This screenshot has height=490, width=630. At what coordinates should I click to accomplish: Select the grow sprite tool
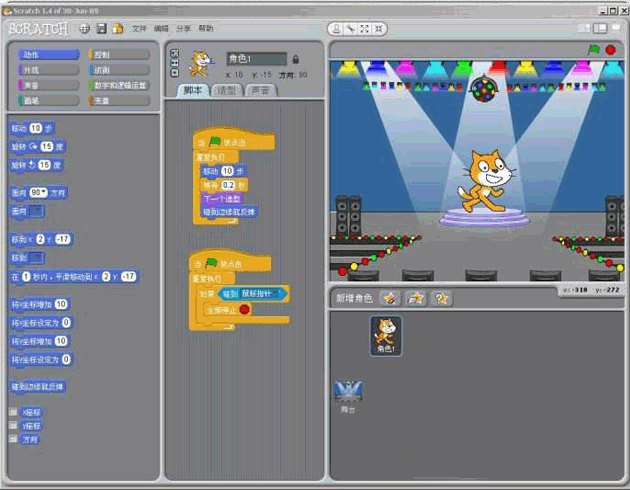(364, 29)
